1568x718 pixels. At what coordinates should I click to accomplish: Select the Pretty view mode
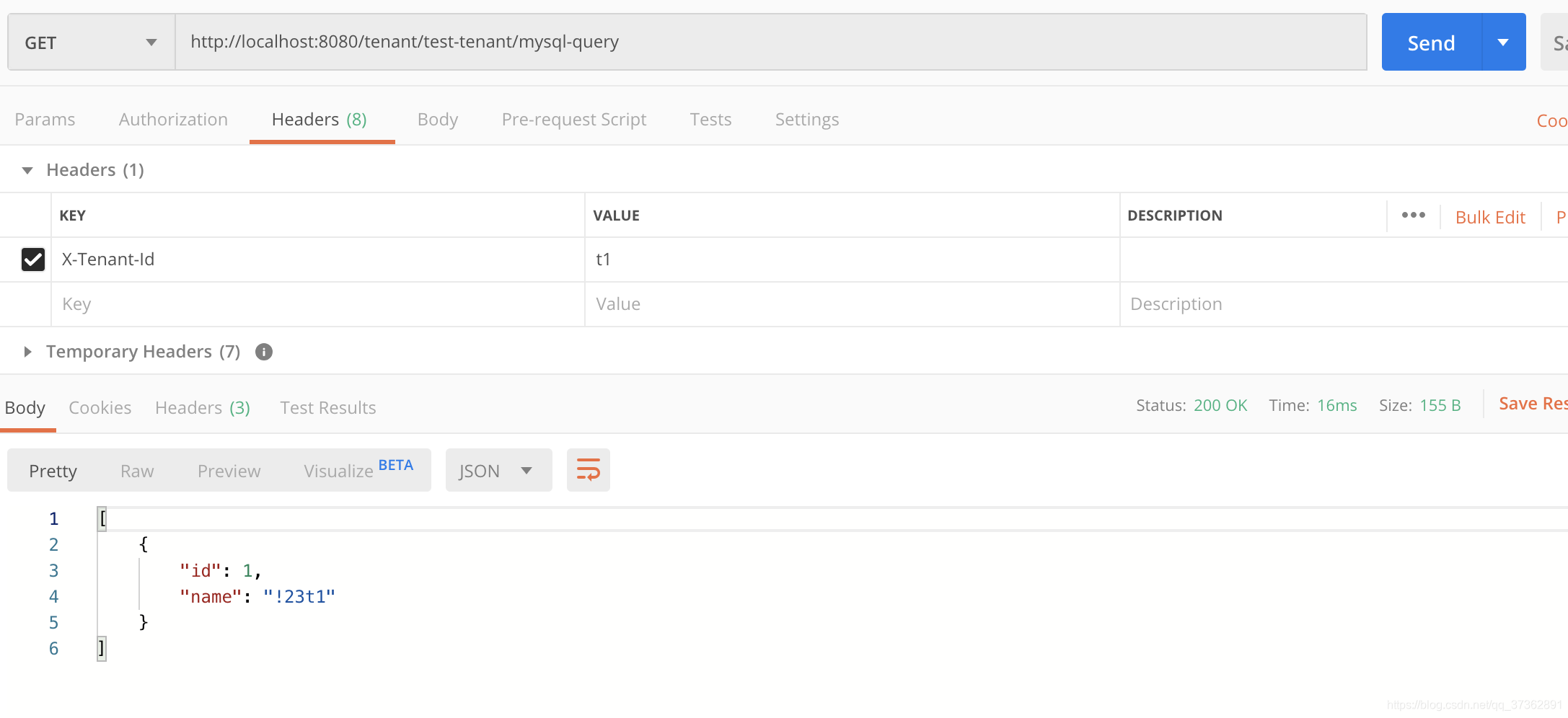[x=53, y=471]
